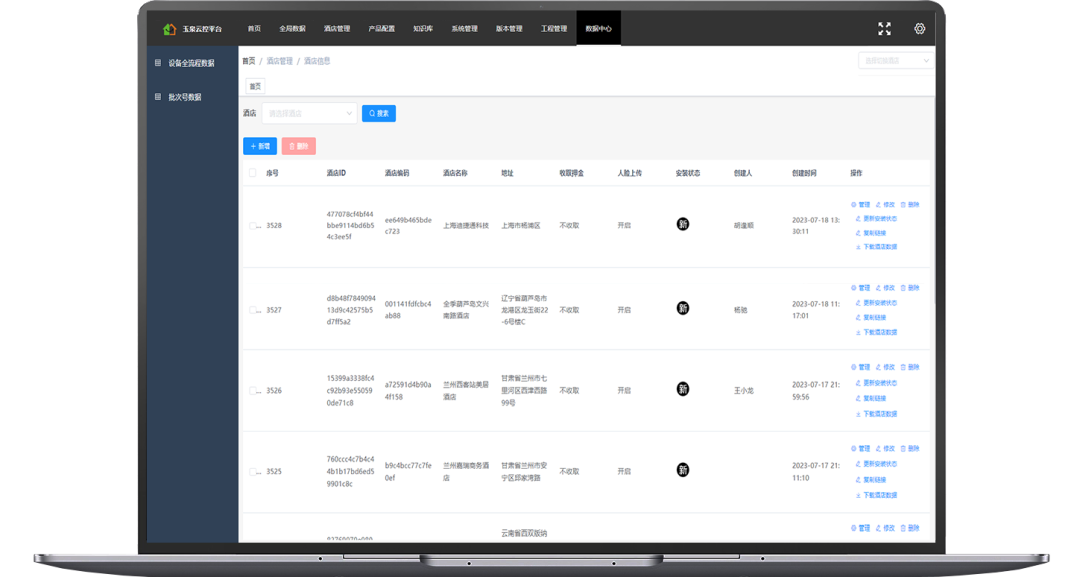Click the 安装状态 column header
This screenshot has width=1080, height=577.
[687, 173]
